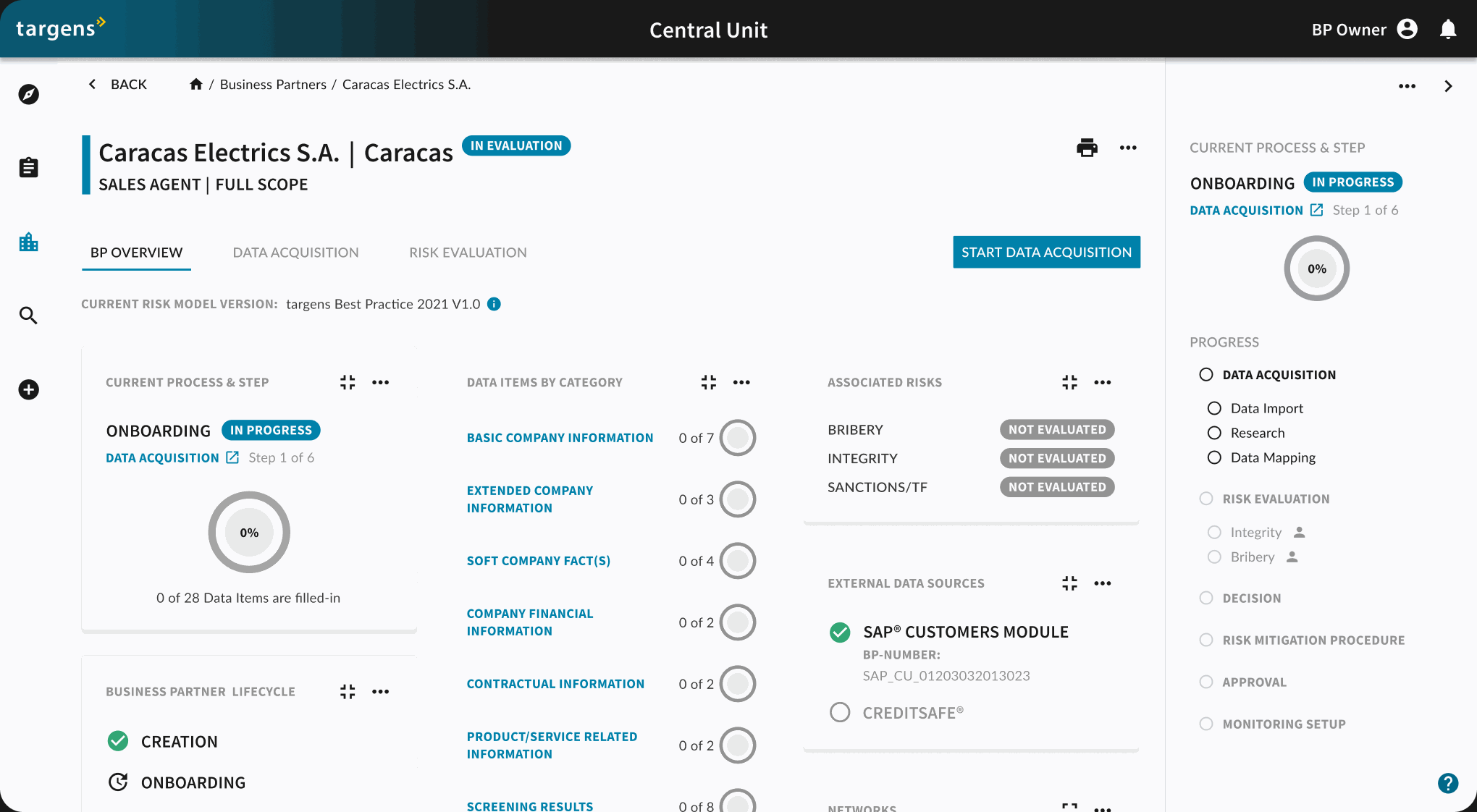Open the compass explore icon in sidebar
1477x812 pixels.
tap(28, 94)
